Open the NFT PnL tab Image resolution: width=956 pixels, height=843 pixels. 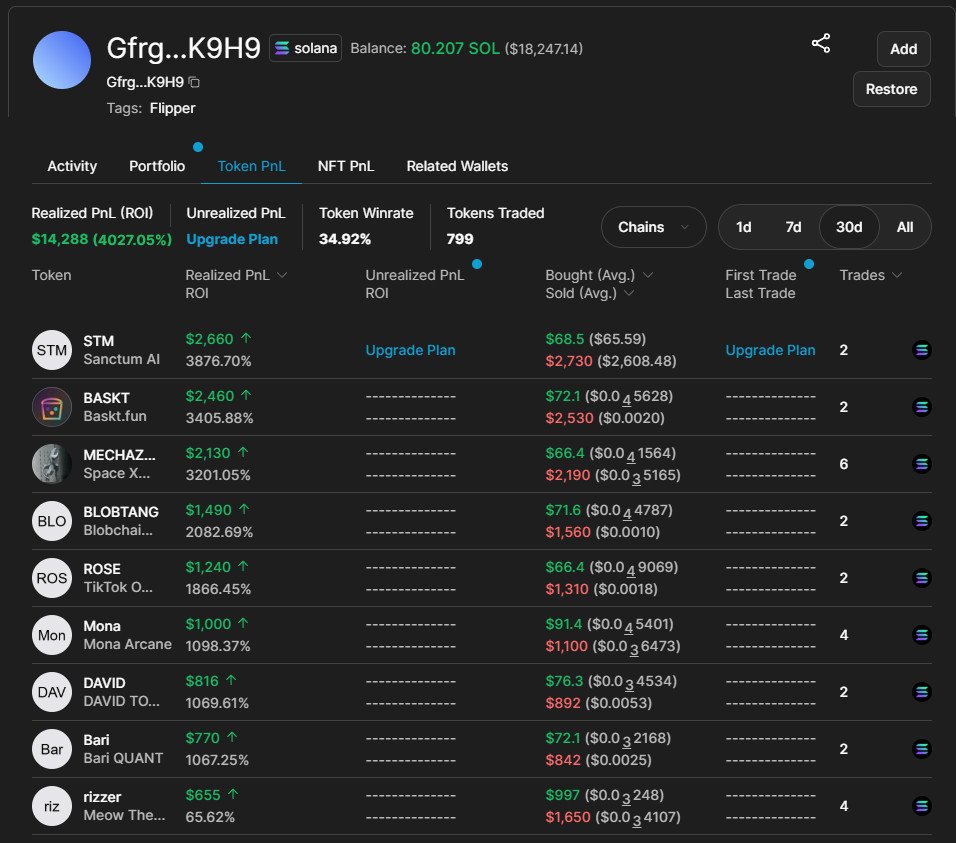tap(346, 166)
